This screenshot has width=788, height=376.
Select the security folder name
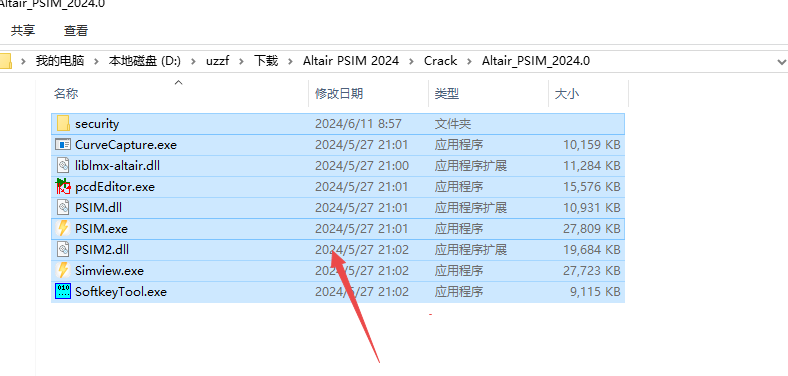click(x=97, y=124)
